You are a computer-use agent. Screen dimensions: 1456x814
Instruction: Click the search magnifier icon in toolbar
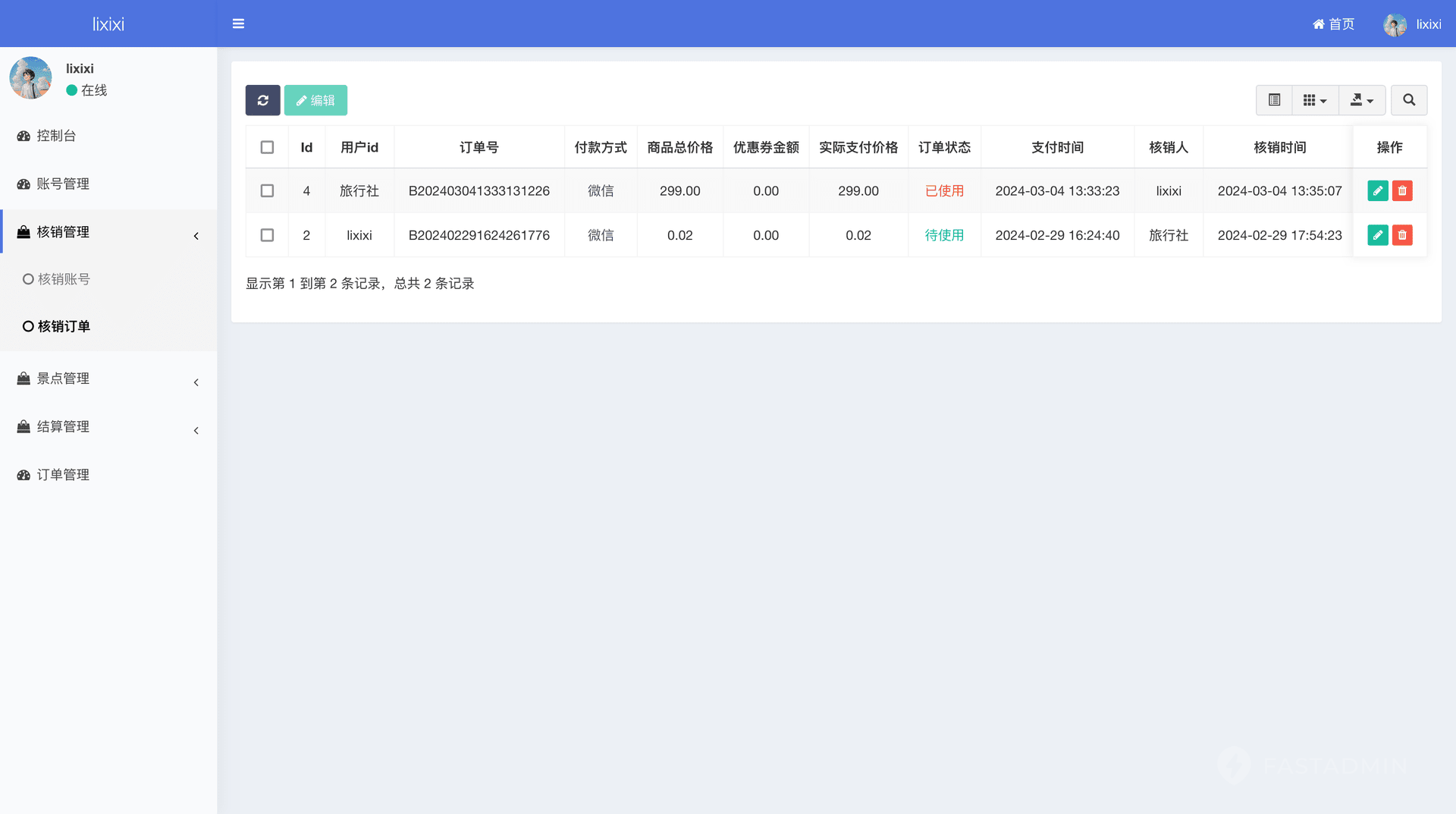(x=1408, y=100)
